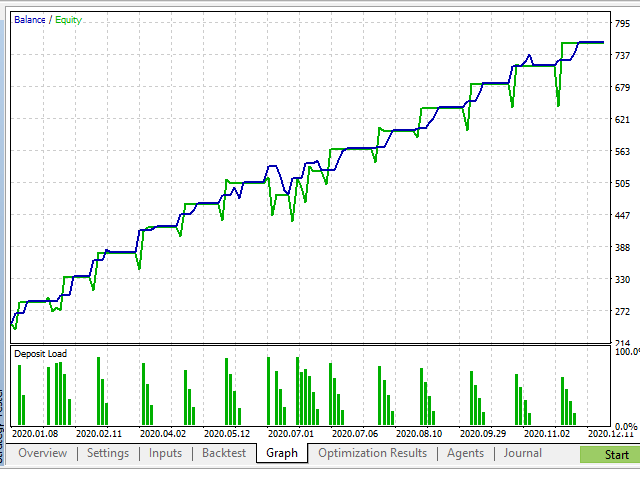Click the Deposit Load panel label
The width and height of the screenshot is (640, 480).
(x=40, y=353)
